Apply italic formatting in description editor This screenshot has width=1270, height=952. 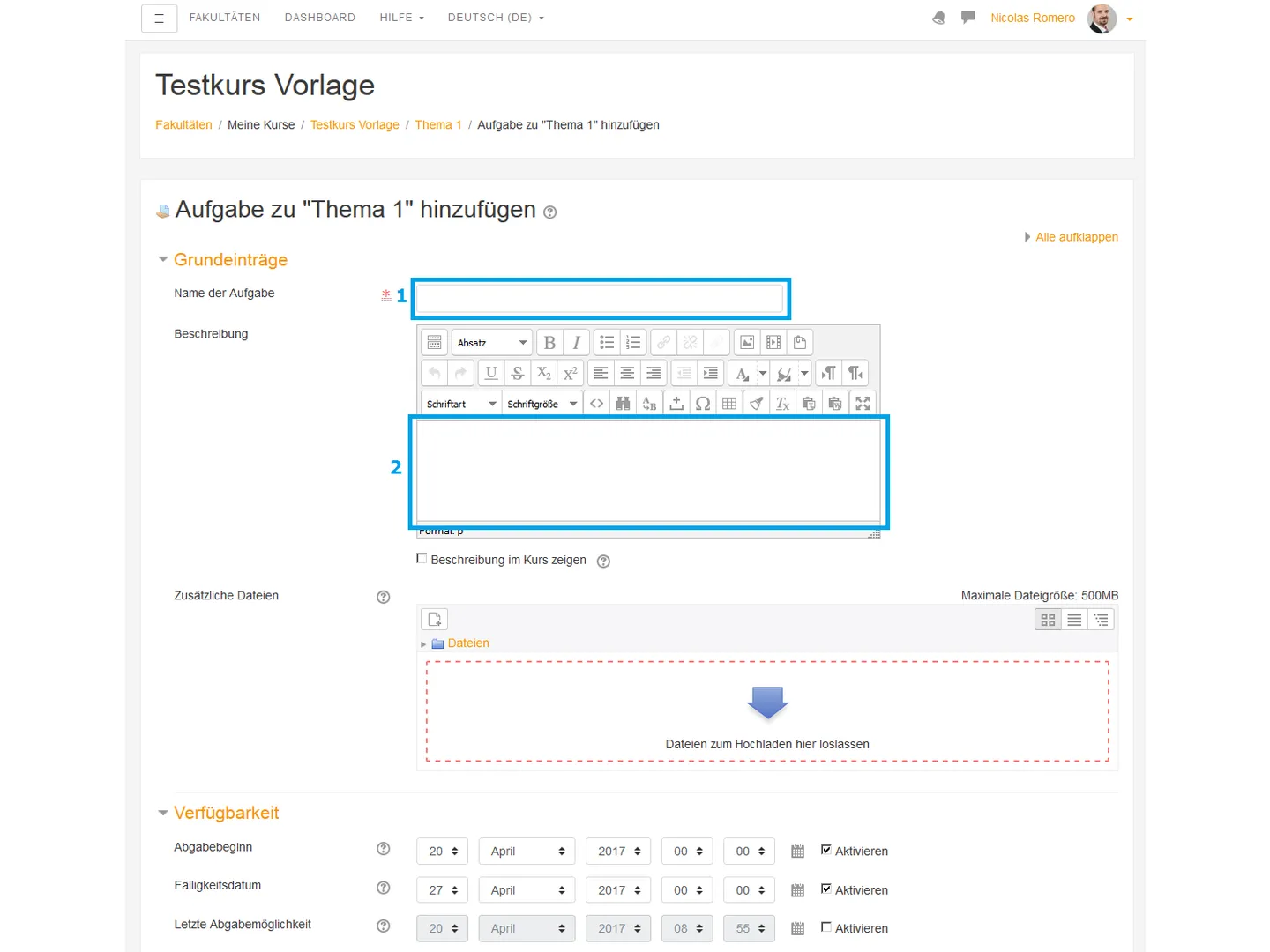576,343
